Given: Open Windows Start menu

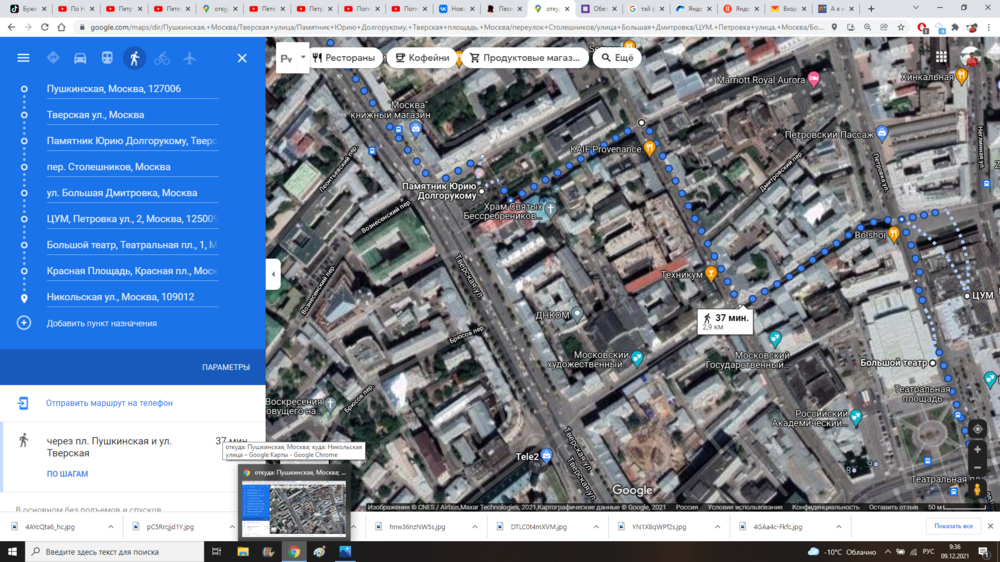Looking at the screenshot, I should click(x=12, y=552).
